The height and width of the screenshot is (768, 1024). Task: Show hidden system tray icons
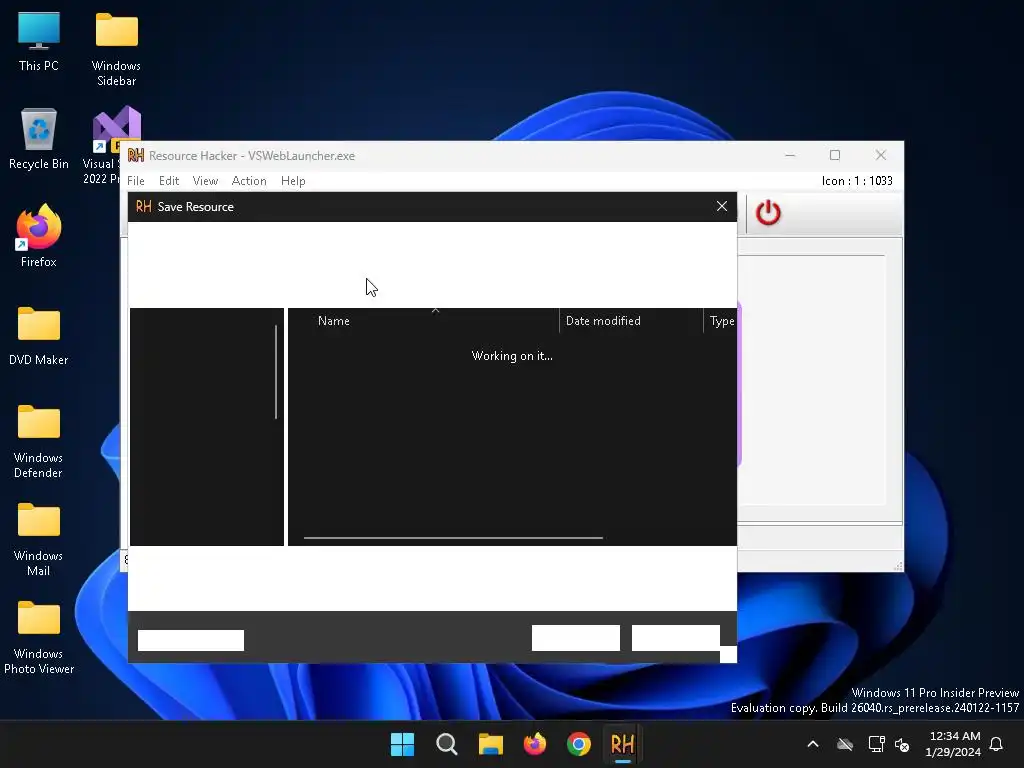813,744
